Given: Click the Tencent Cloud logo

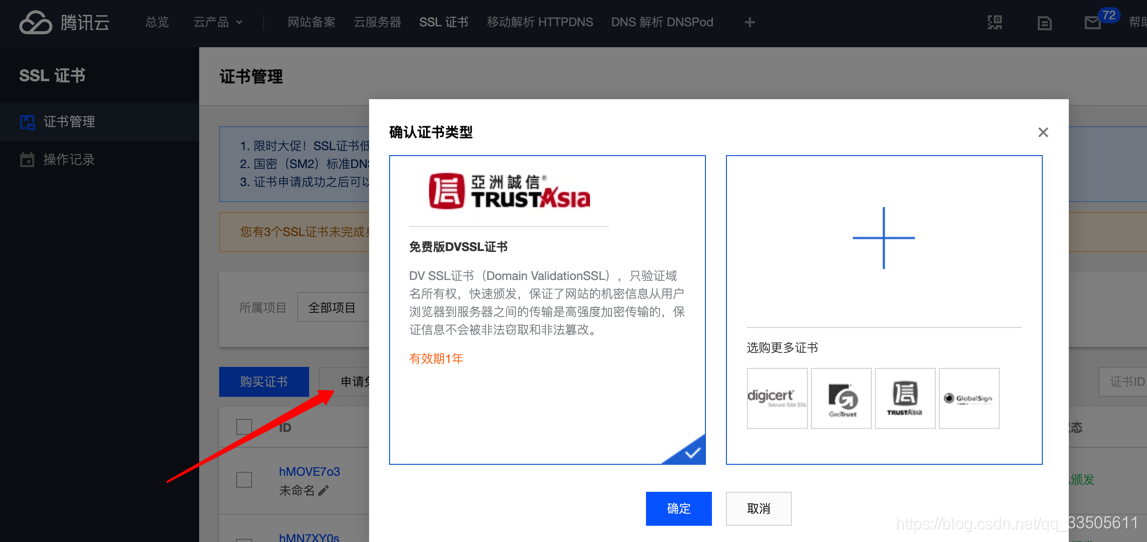Looking at the screenshot, I should [x=64, y=23].
